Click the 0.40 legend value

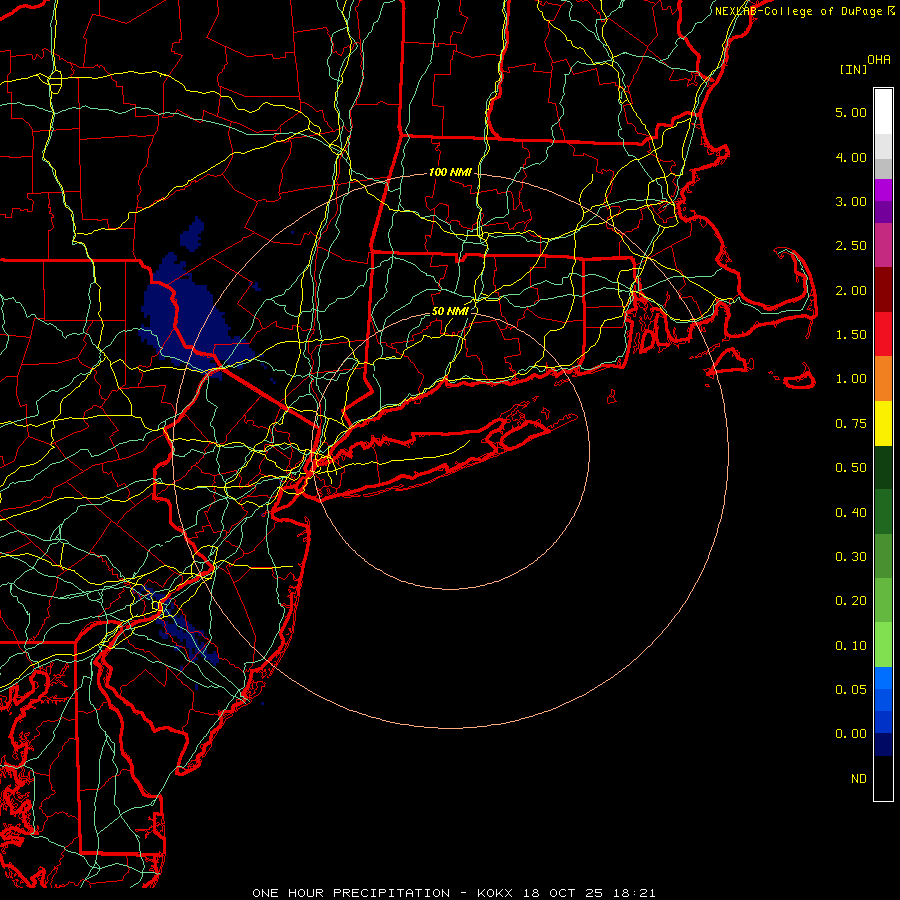pos(851,513)
